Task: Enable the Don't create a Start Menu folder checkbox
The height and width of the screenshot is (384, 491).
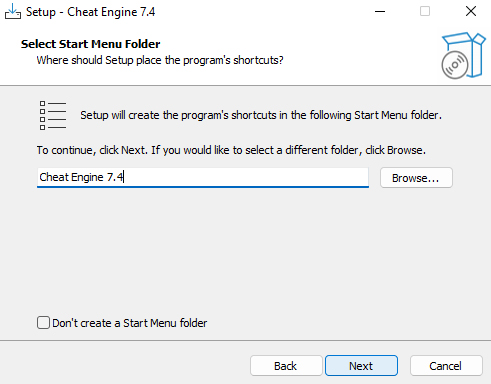Action: tap(43, 323)
